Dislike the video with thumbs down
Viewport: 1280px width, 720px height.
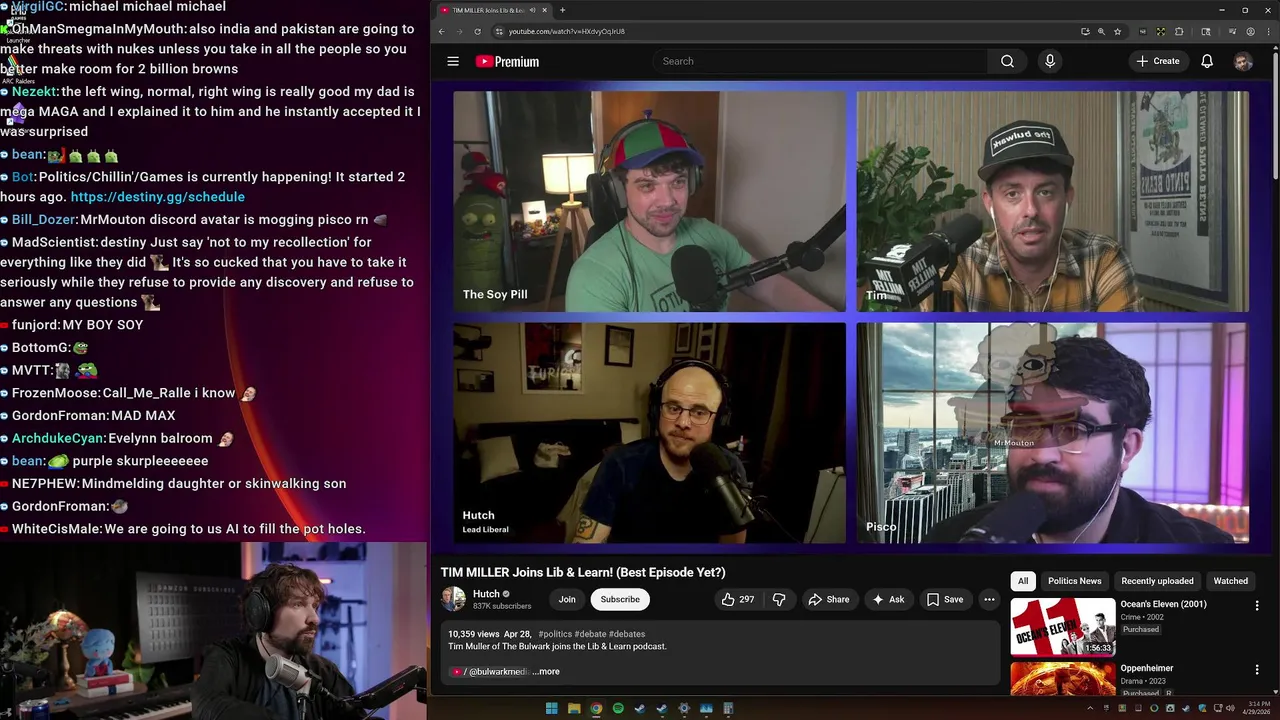[x=779, y=599]
